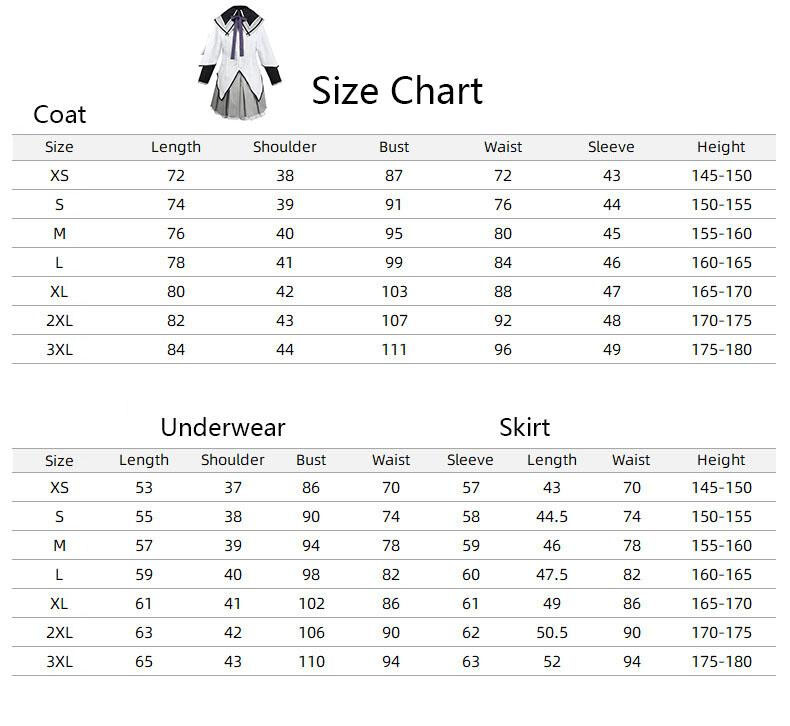This screenshot has height=726, width=790.
Task: Click Coat bust value 111
Action: [394, 350]
